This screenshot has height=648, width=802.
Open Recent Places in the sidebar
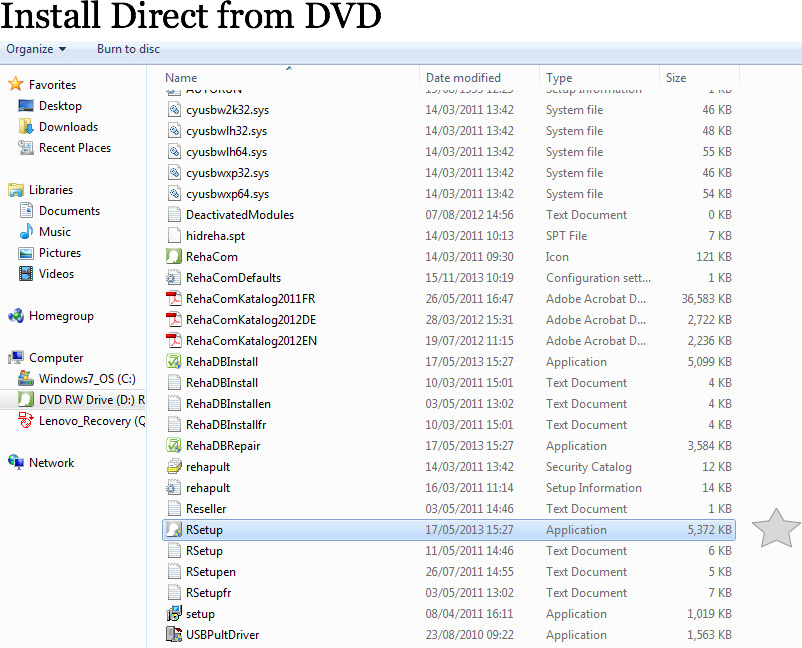(x=75, y=148)
